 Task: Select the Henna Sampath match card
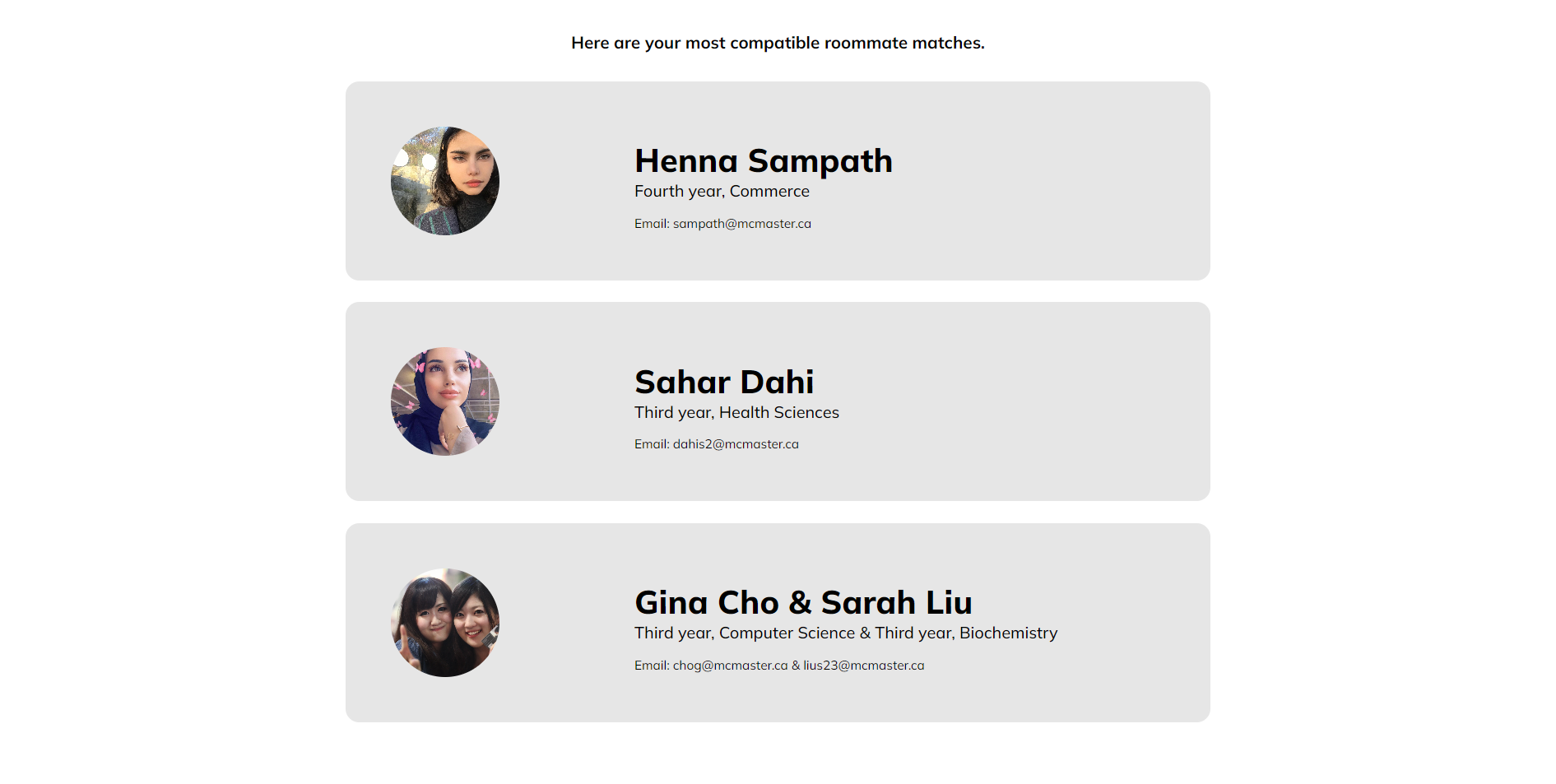click(x=1029, y=181)
